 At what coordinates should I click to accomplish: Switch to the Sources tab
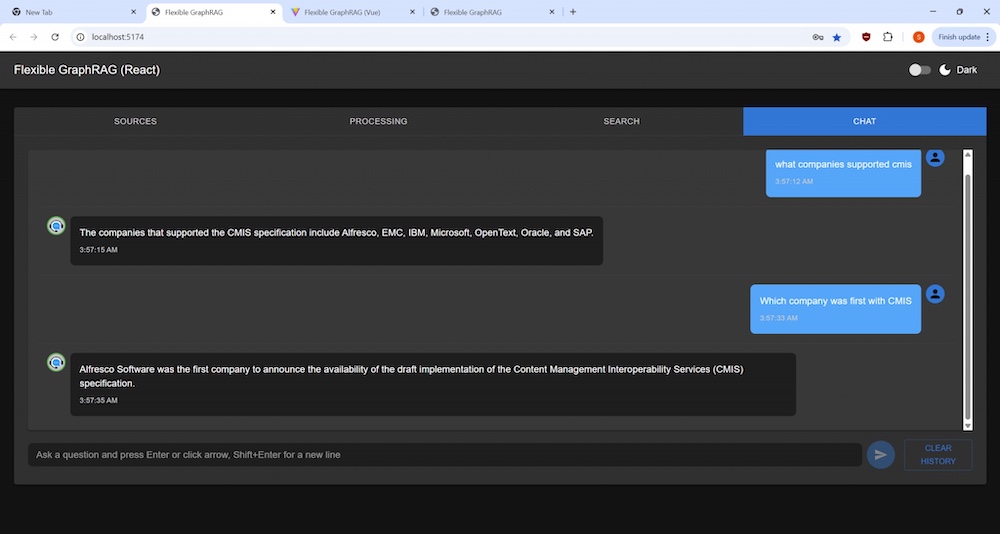pyautogui.click(x=135, y=121)
